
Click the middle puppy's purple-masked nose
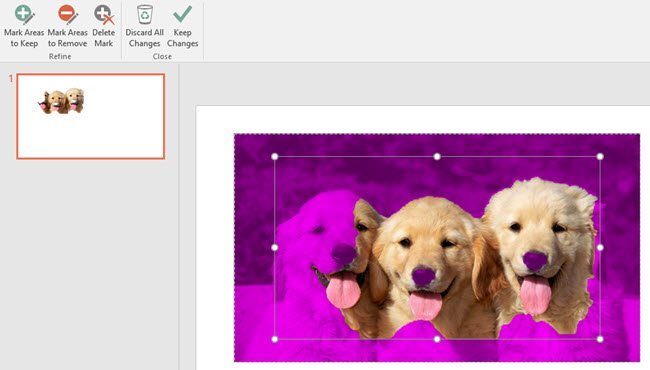[x=424, y=276]
